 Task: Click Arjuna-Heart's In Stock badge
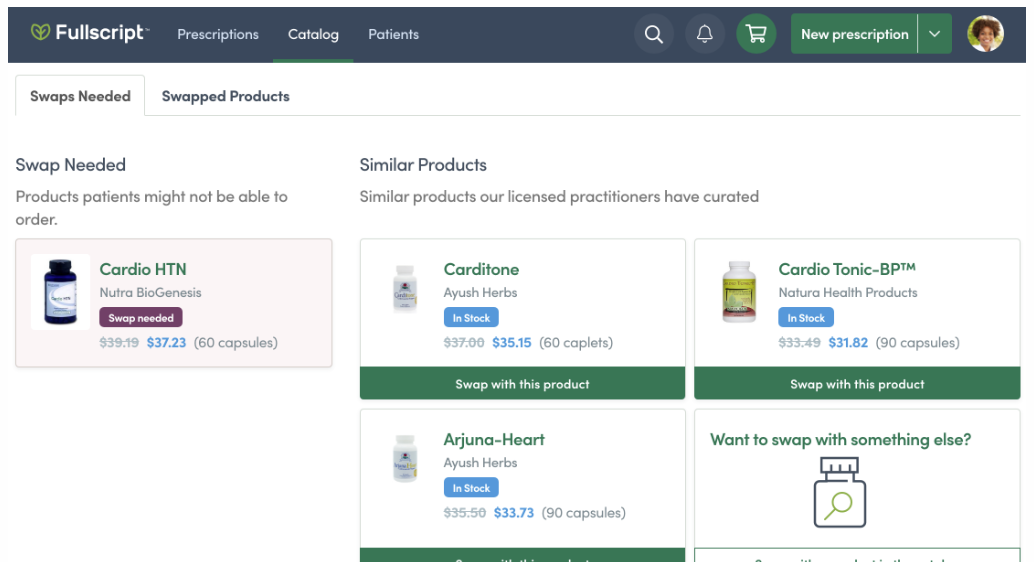(471, 488)
